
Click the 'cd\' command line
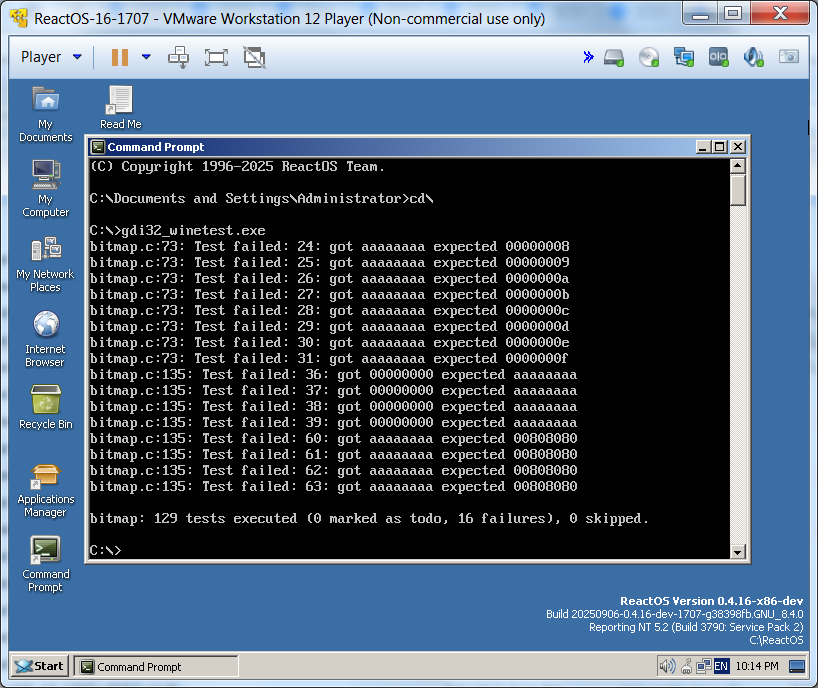point(261,198)
